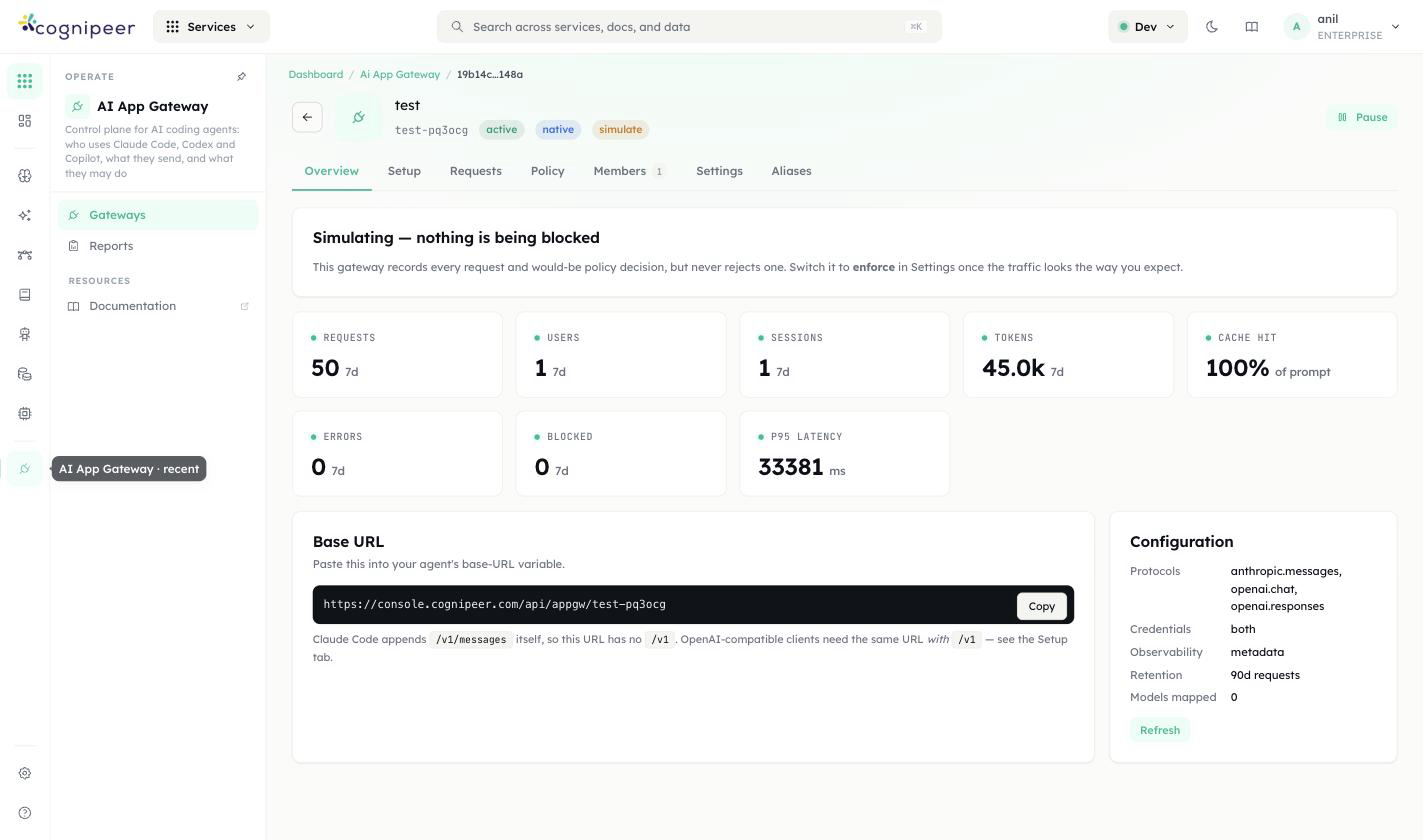Open Reports in the sidebar
This screenshot has height=840, width=1423.
pyautogui.click(x=158, y=246)
